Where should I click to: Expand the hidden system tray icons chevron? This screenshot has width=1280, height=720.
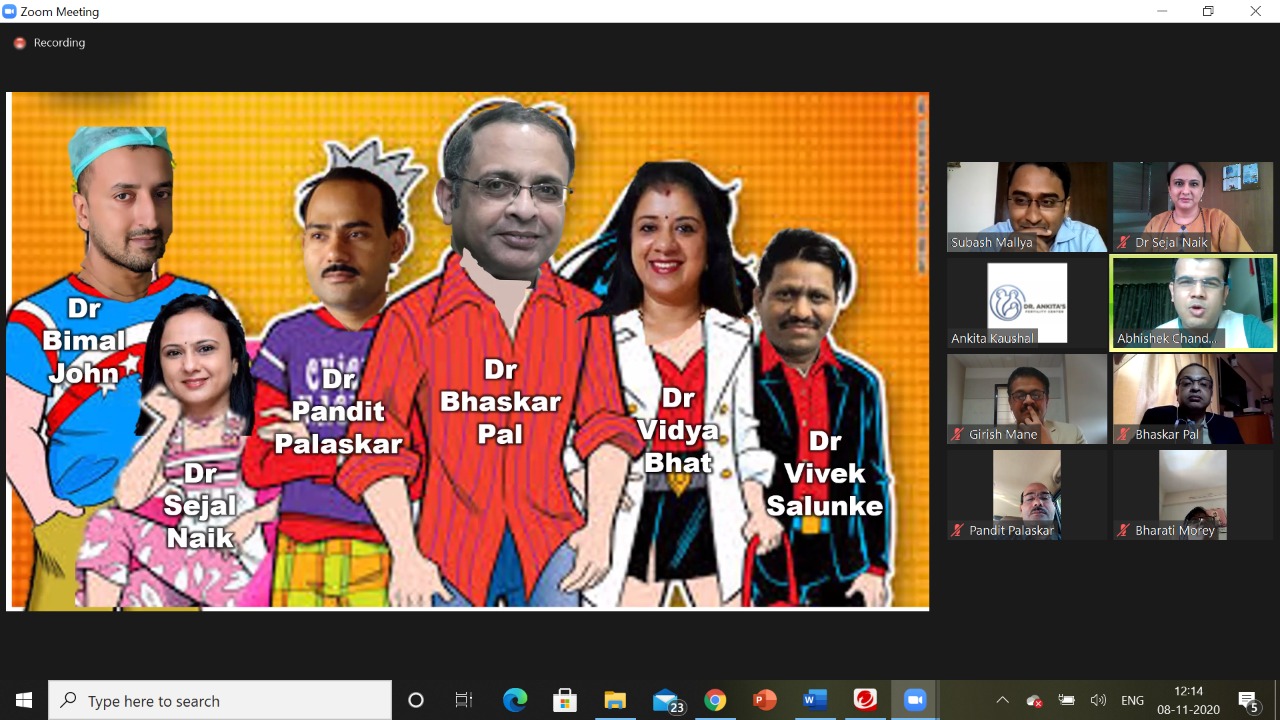(1003, 700)
